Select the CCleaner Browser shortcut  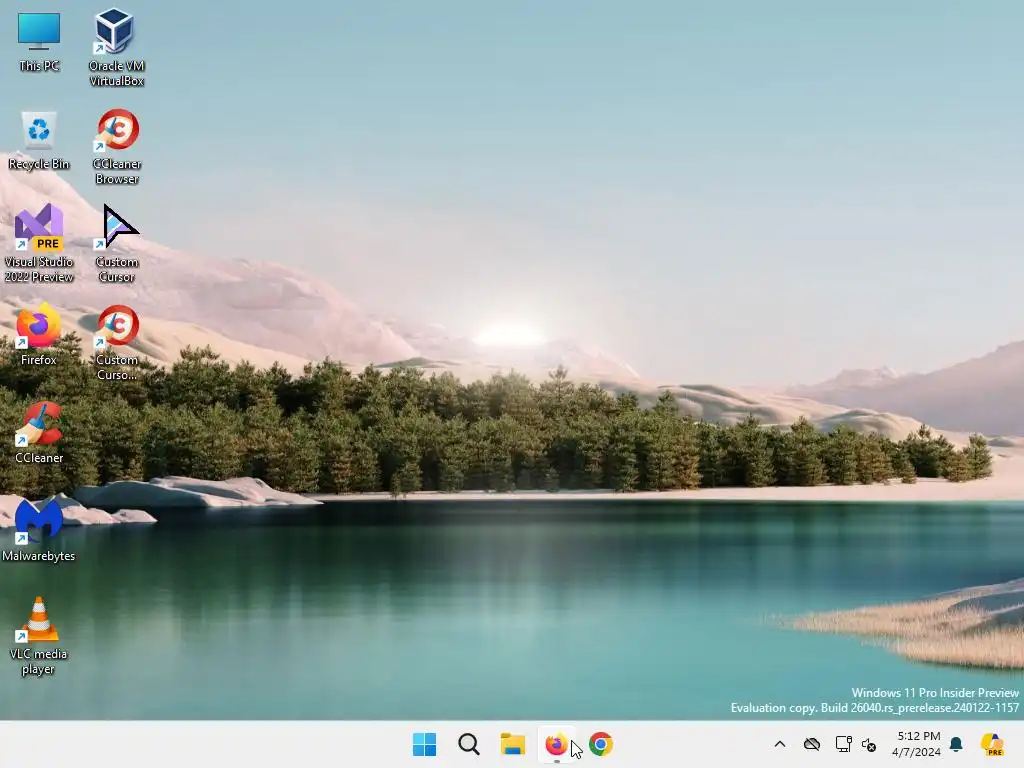[116, 146]
